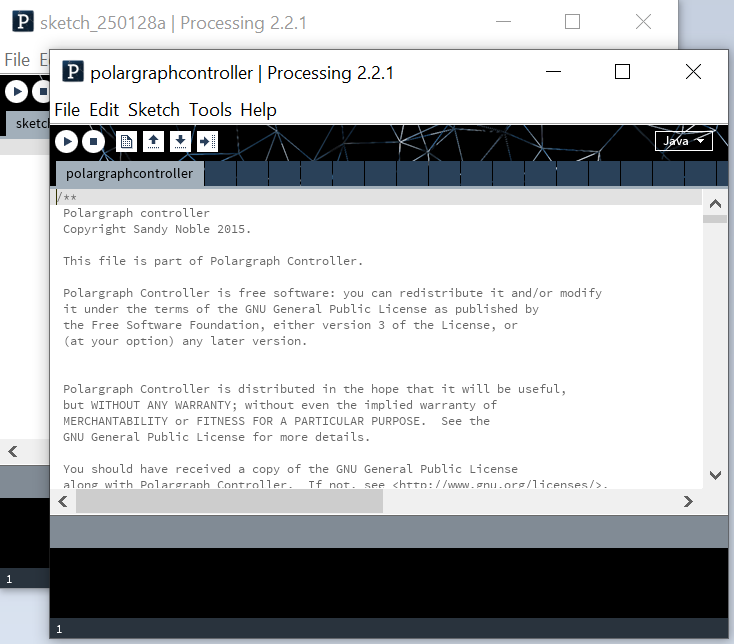The image size is (734, 644).
Task: Click the horizontal scroll right arrow
Action: 688,502
